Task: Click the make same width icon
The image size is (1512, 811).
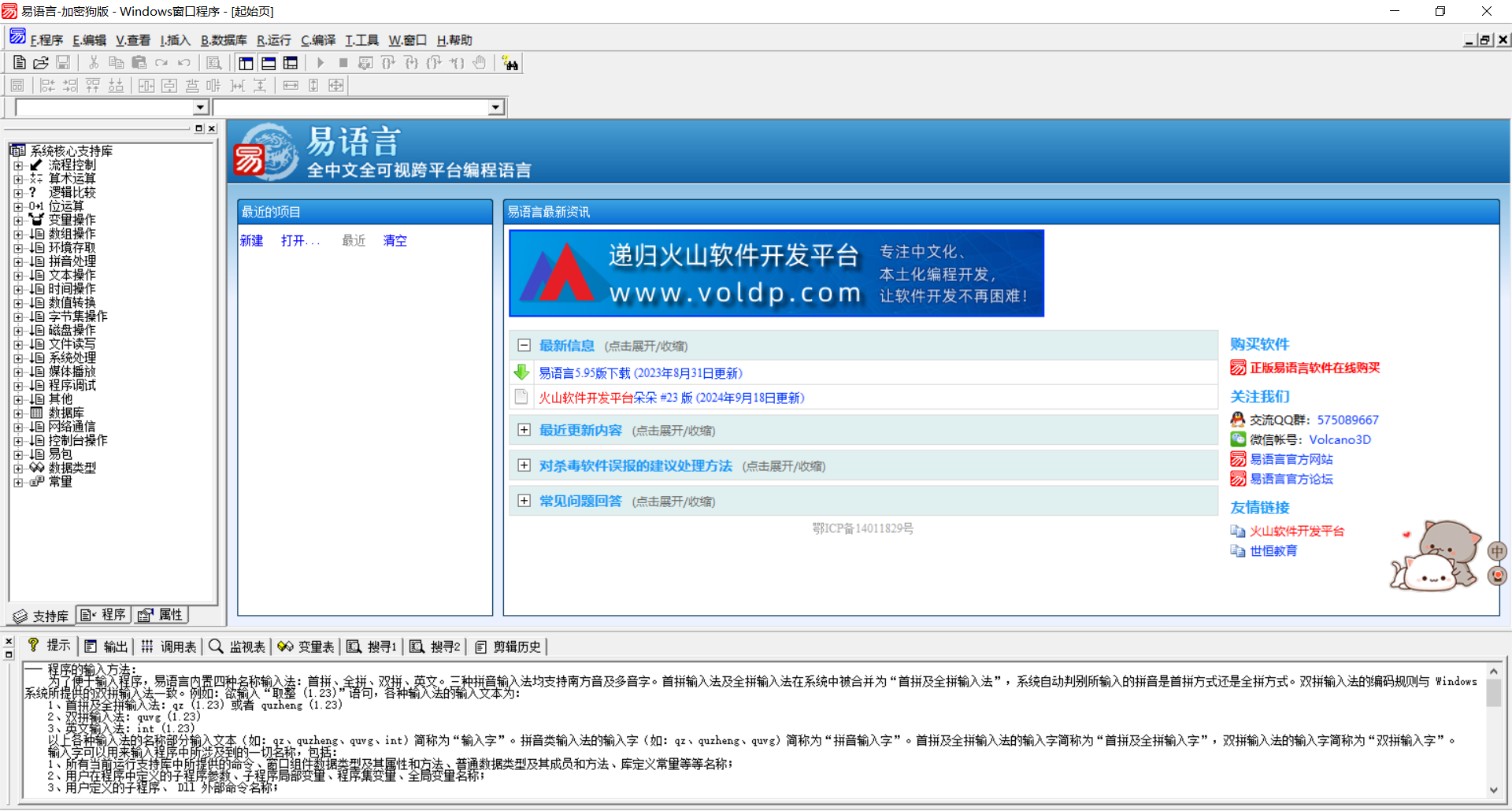Action: pyautogui.click(x=291, y=85)
